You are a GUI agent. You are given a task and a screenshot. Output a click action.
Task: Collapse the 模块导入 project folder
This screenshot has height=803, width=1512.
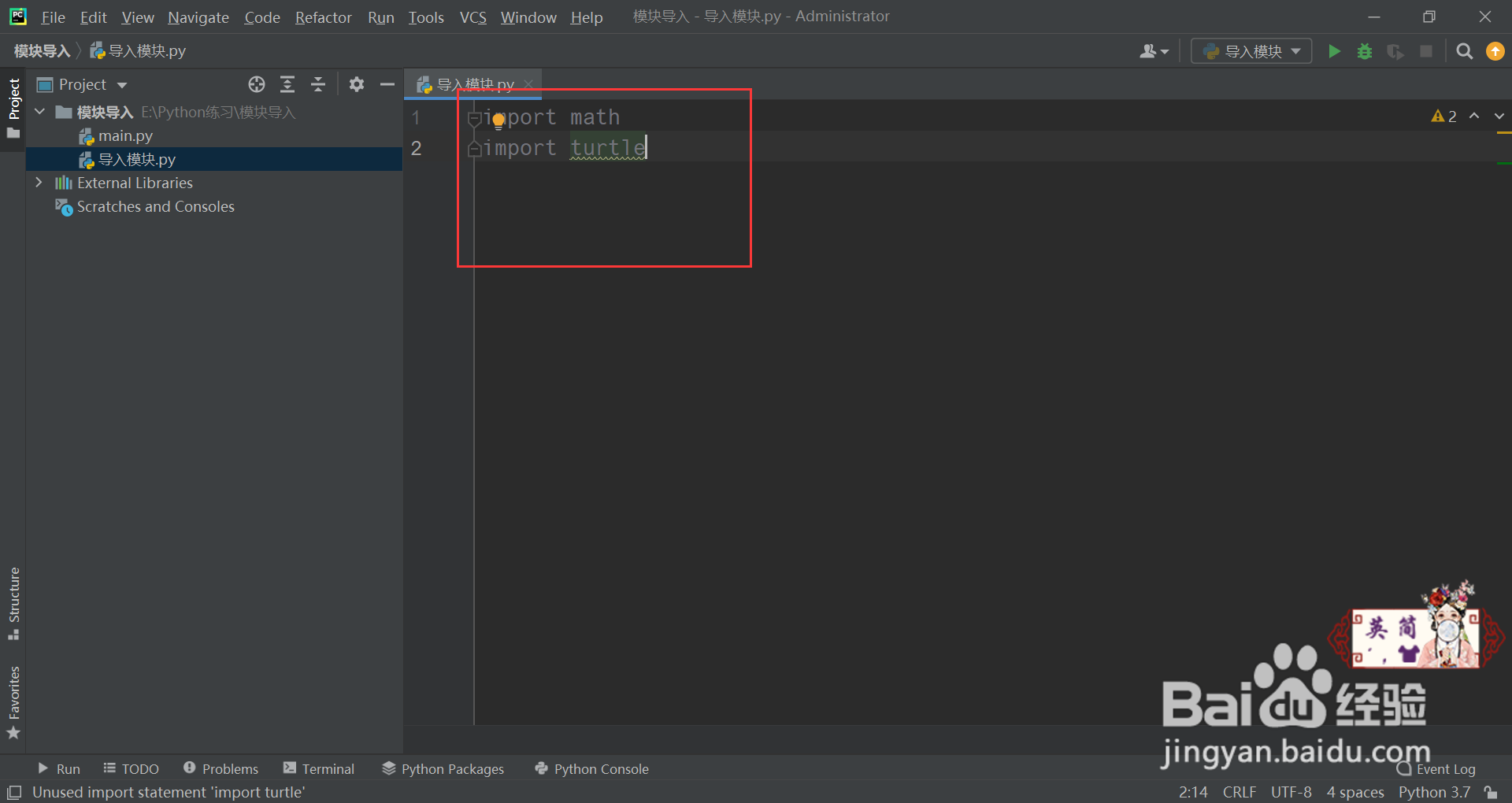(40, 112)
